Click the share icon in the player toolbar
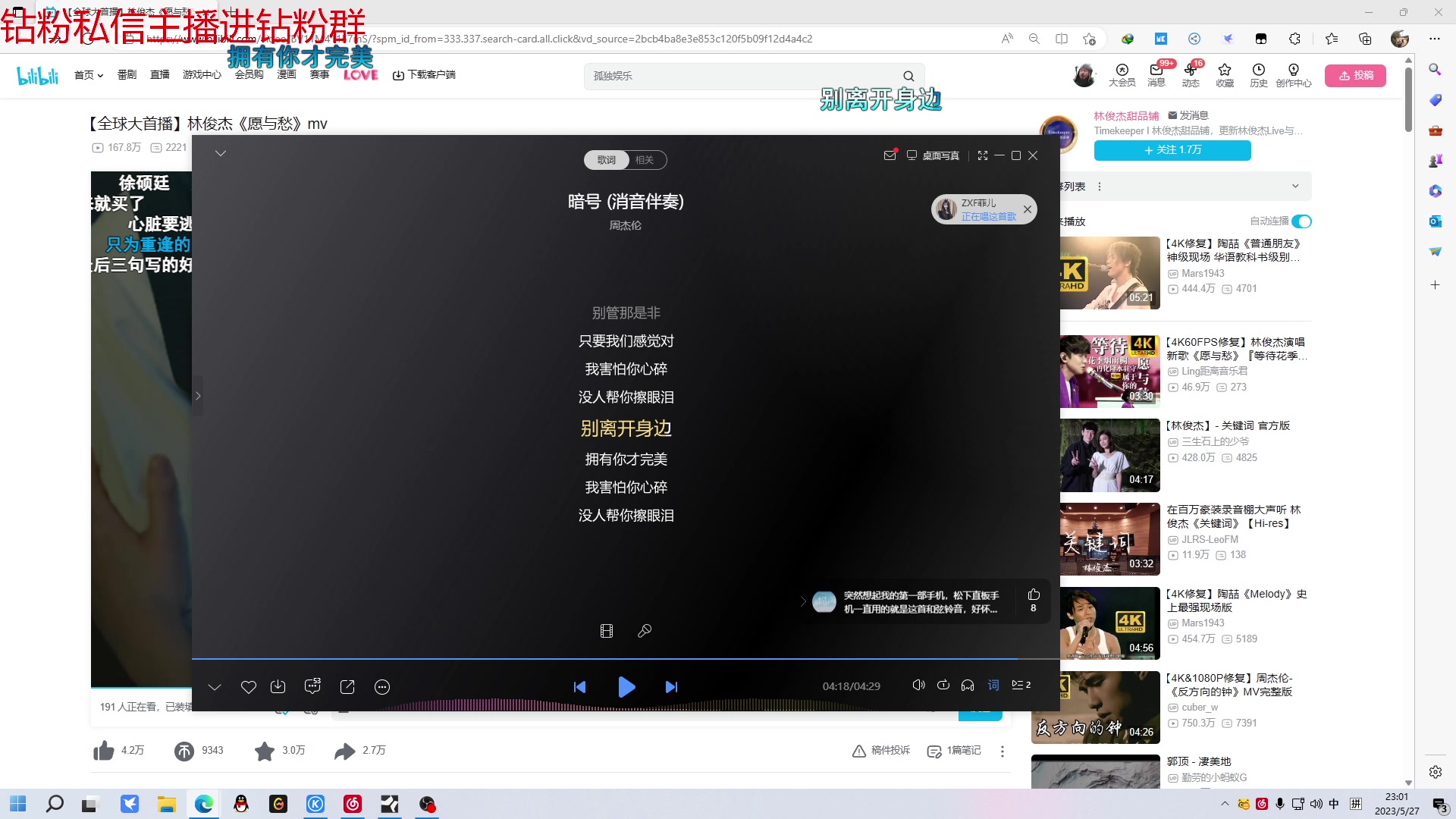 click(x=347, y=686)
